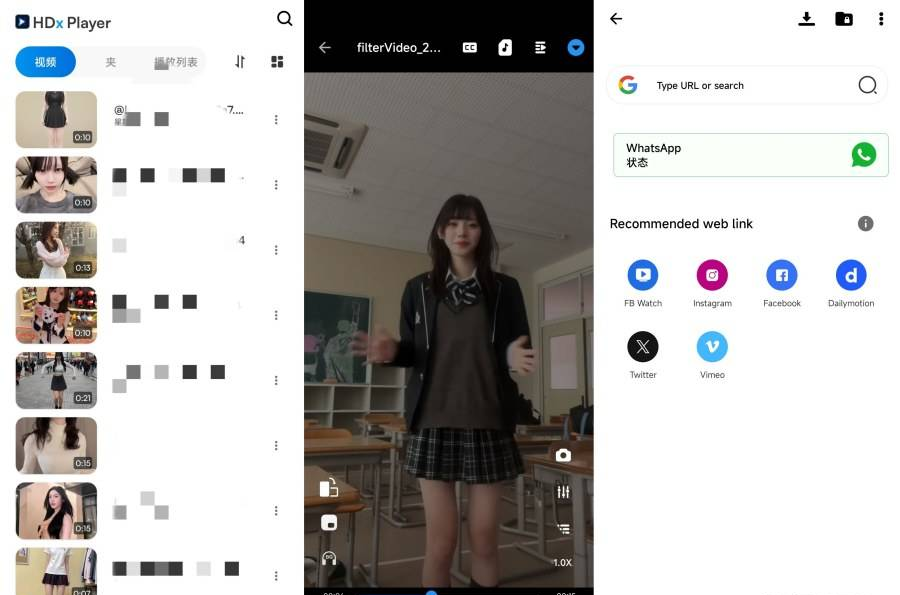Switch to grid view layout
The height and width of the screenshot is (595, 900).
(x=277, y=62)
